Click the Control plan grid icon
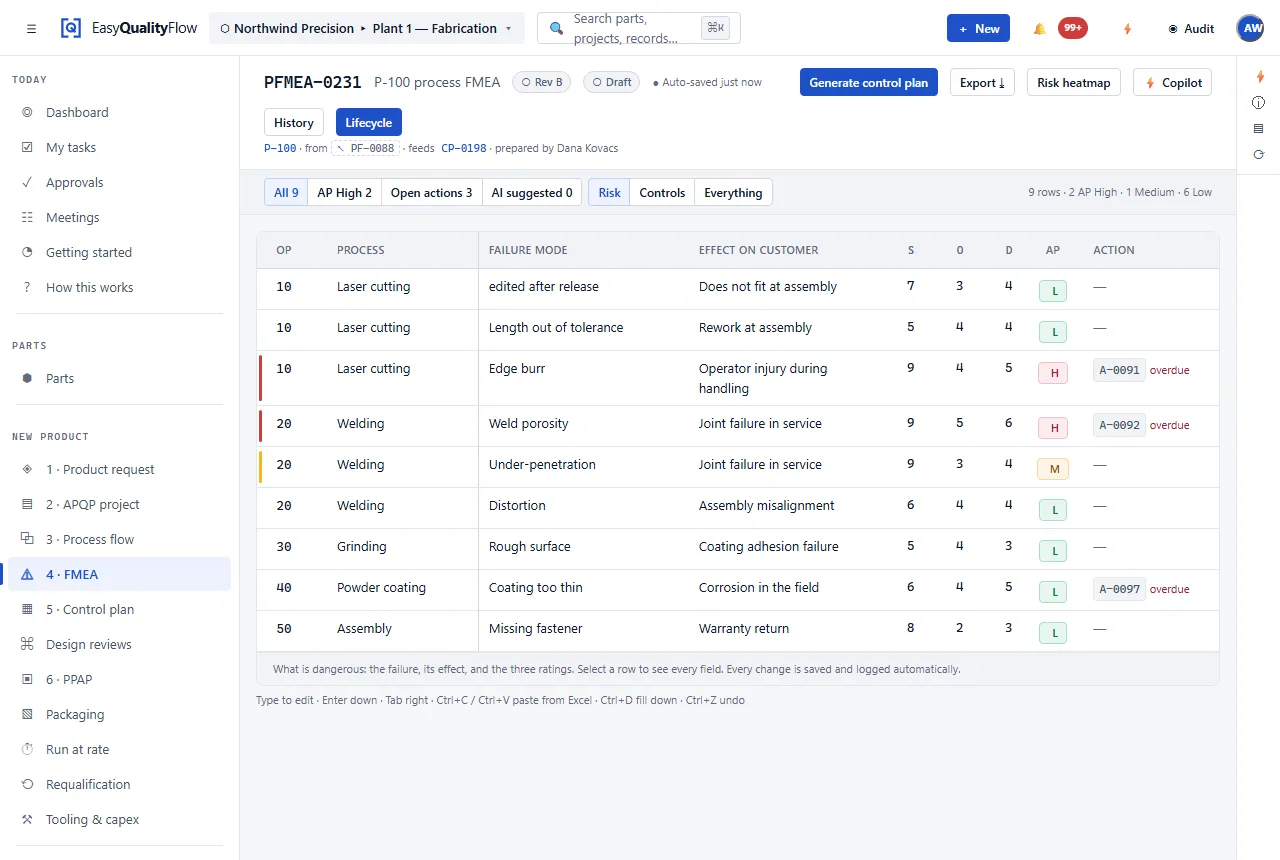 (27, 610)
